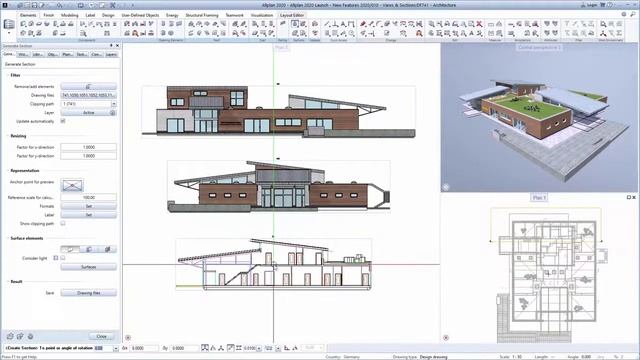Collapse the Filter section
The height and width of the screenshot is (360, 640).
tap(7, 76)
